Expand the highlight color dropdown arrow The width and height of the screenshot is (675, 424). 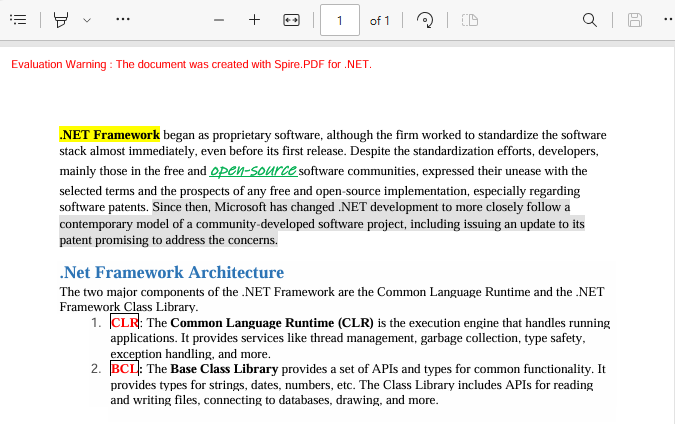[87, 20]
